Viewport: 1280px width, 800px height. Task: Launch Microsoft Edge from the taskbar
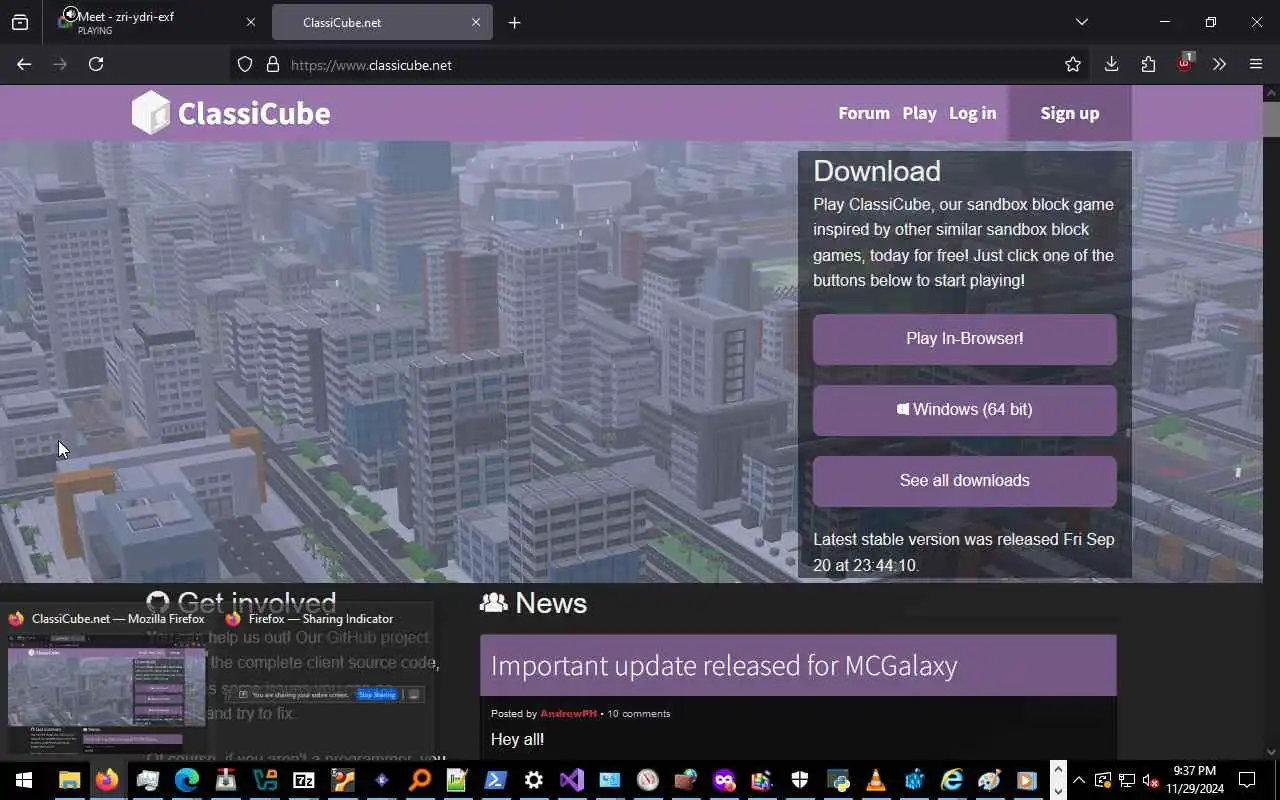(186, 780)
